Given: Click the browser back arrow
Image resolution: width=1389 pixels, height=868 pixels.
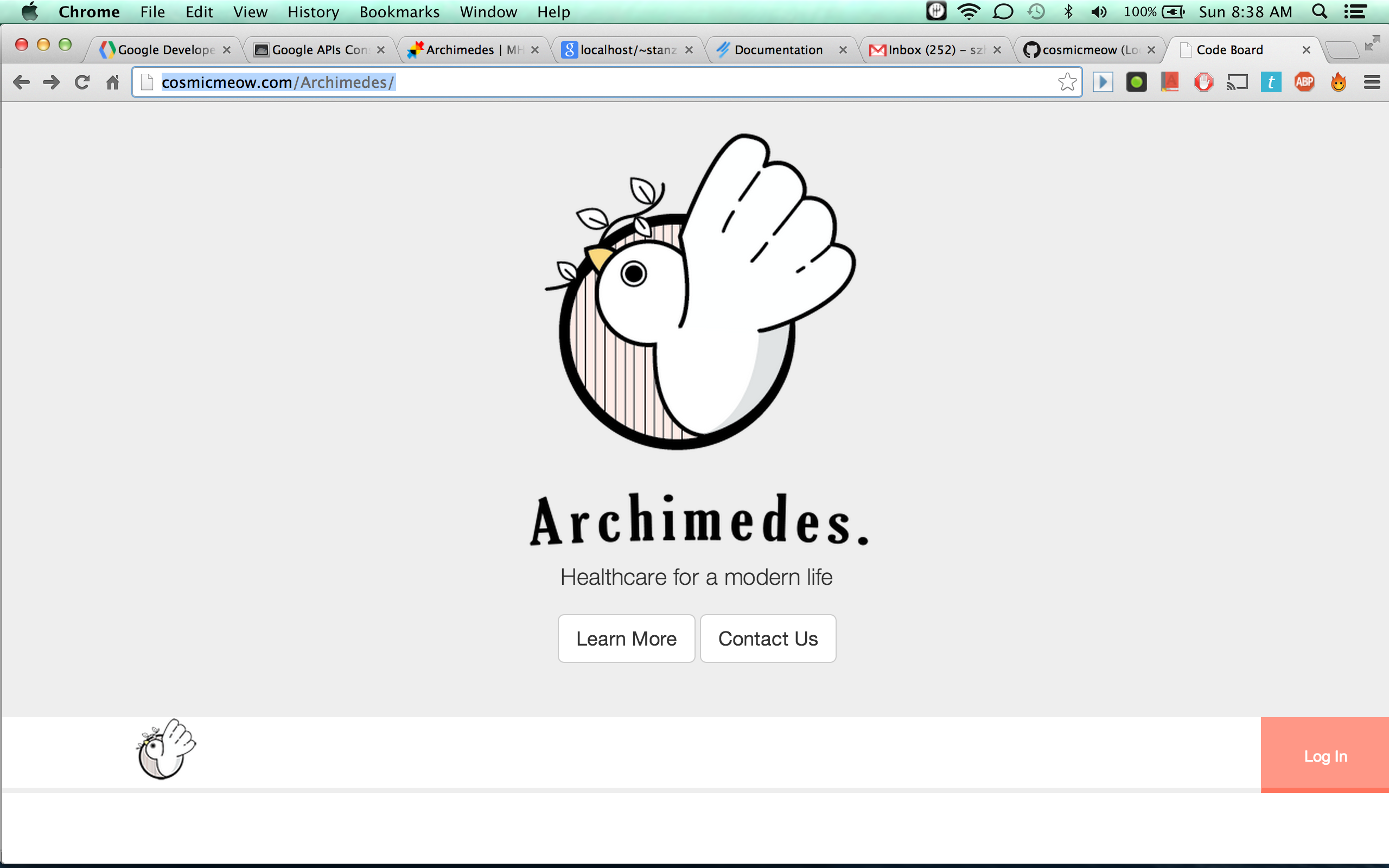Looking at the screenshot, I should tap(21, 82).
